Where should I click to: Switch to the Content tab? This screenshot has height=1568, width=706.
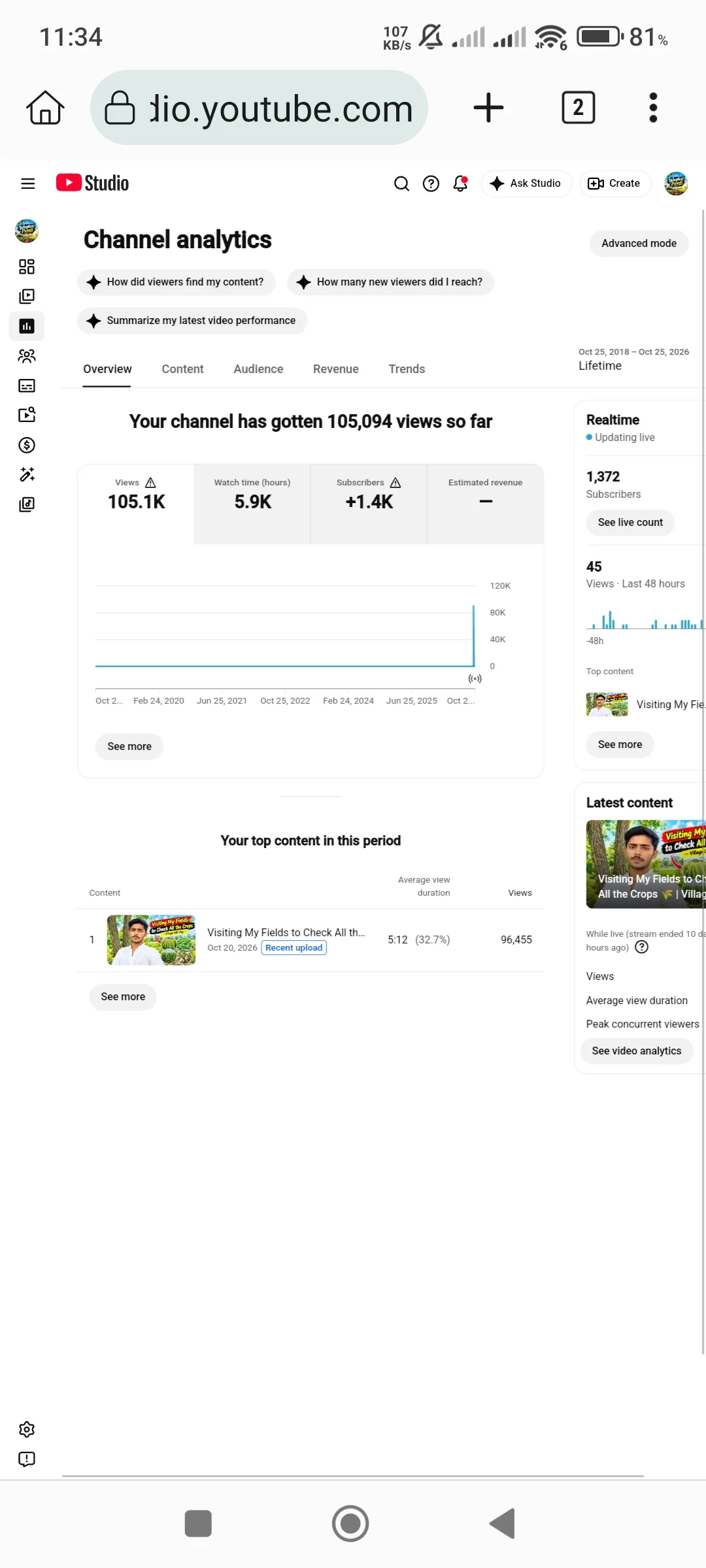(182, 369)
